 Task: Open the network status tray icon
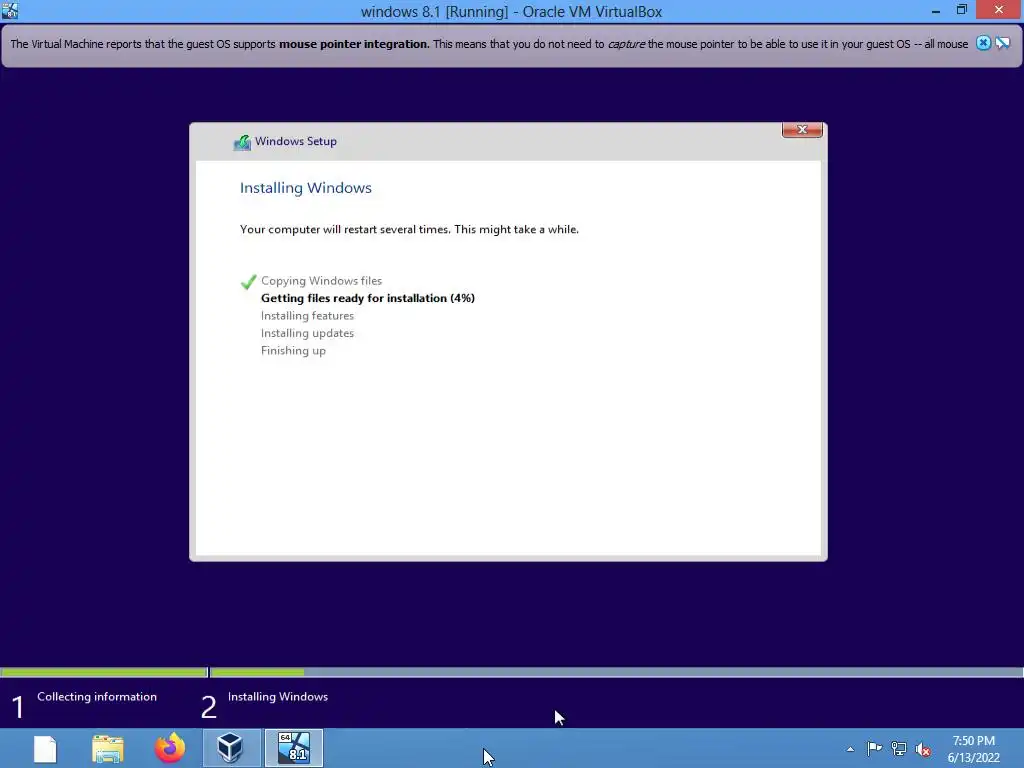tap(899, 749)
